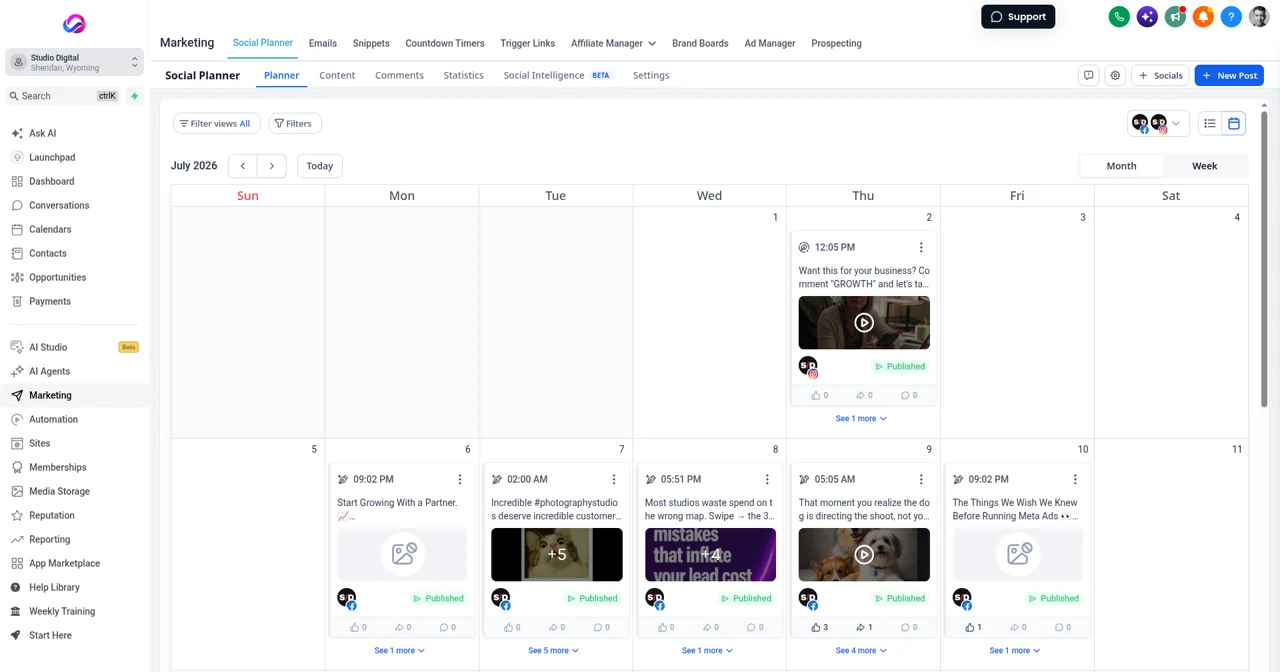Open the Emails top menu
This screenshot has height=672, width=1280.
coord(322,43)
